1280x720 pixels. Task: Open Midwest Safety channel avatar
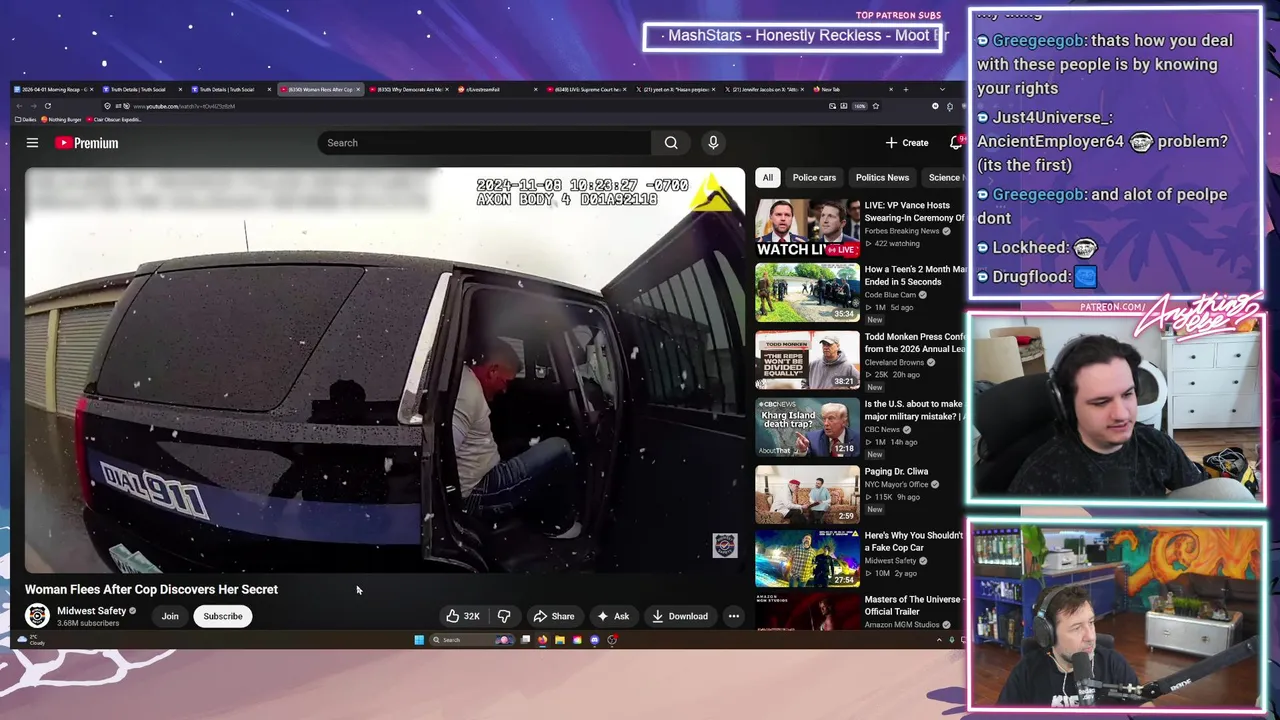[37, 616]
